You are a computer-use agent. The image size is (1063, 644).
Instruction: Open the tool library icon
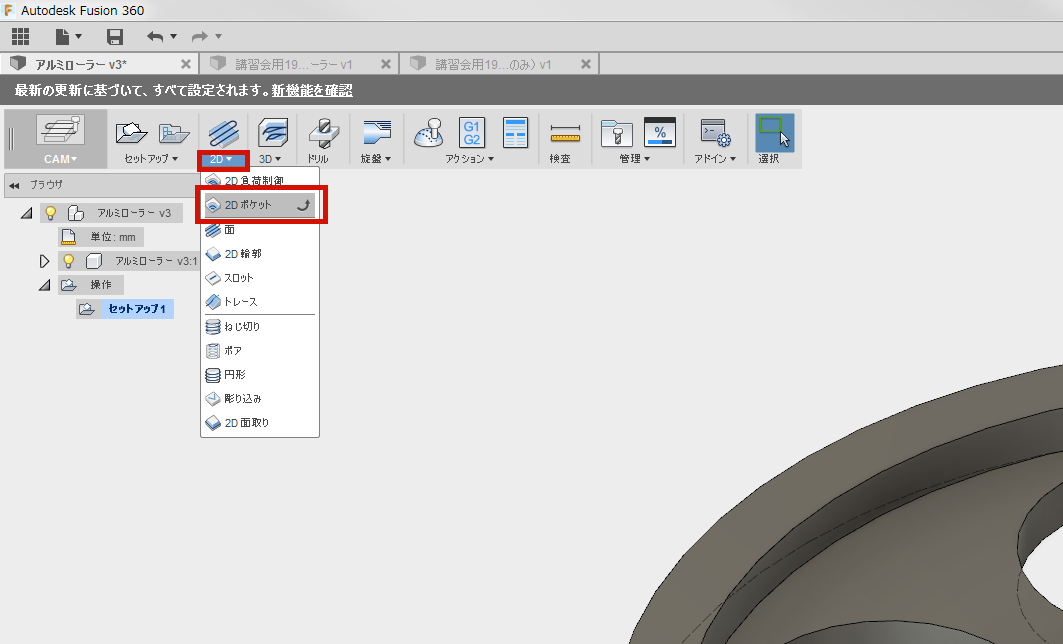coord(616,133)
